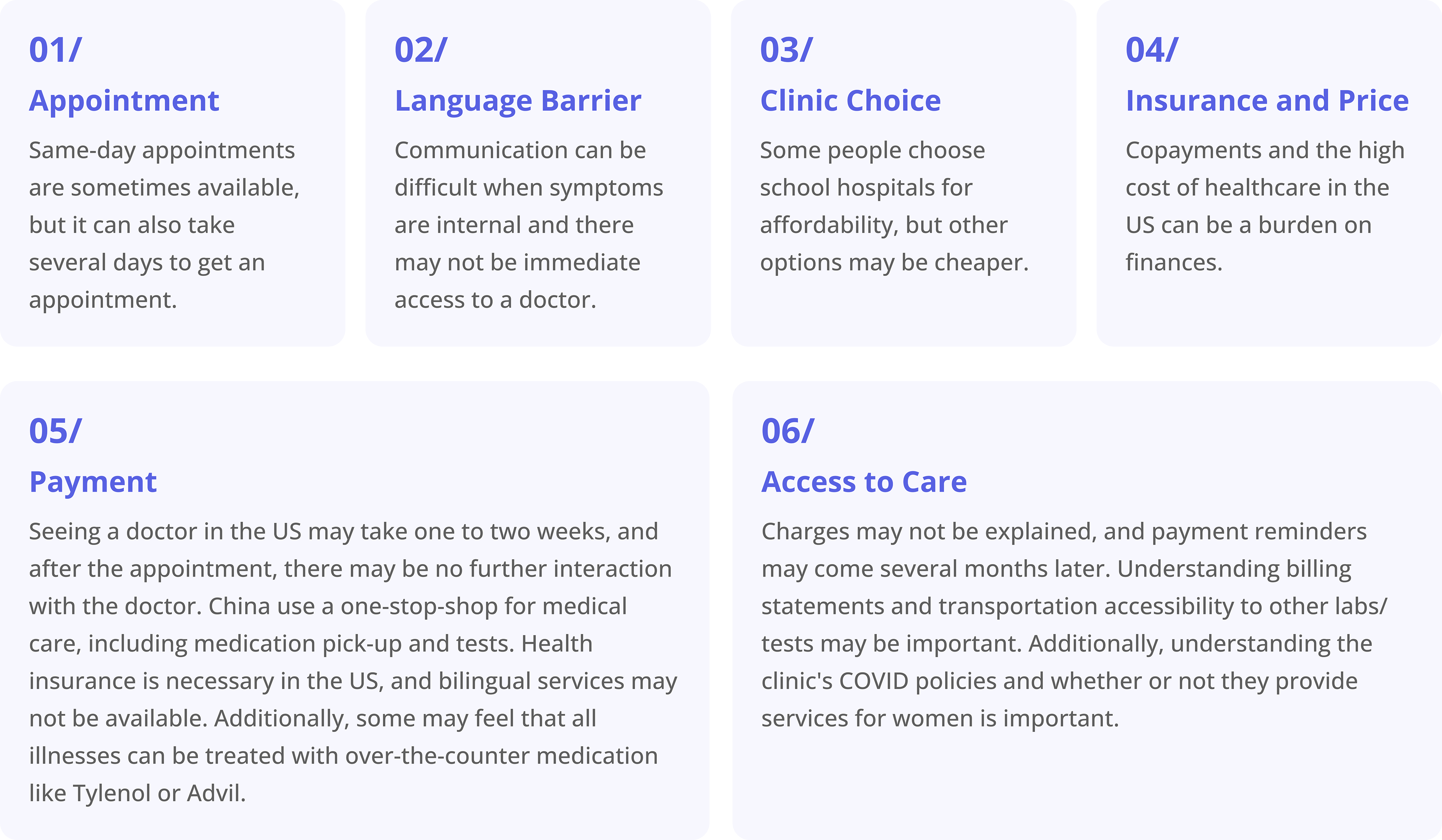Screen dimensions: 1442x840
Task: Click the Access to Care paragraph
Action: tap(1075, 625)
